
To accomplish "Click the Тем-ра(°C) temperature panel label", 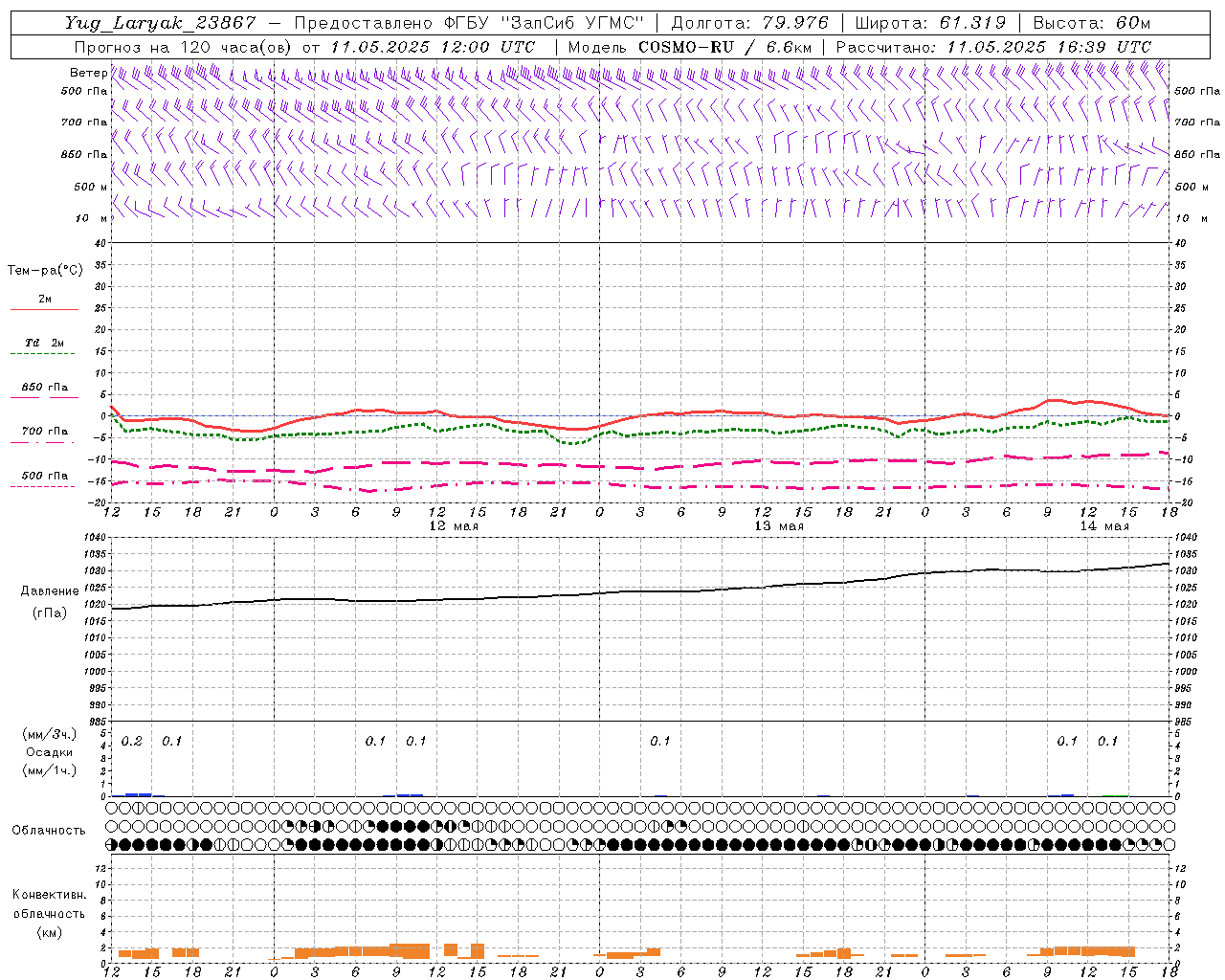I will 45,271.
